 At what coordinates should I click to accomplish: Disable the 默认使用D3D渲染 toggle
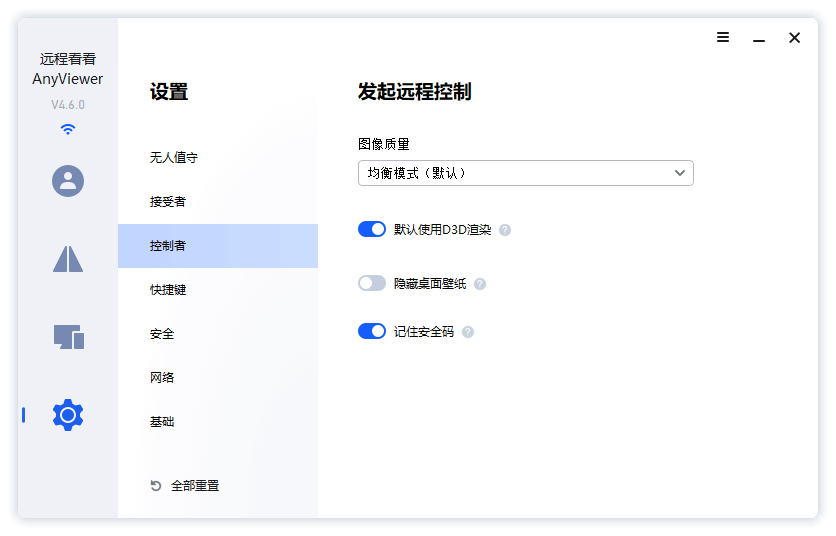372,229
